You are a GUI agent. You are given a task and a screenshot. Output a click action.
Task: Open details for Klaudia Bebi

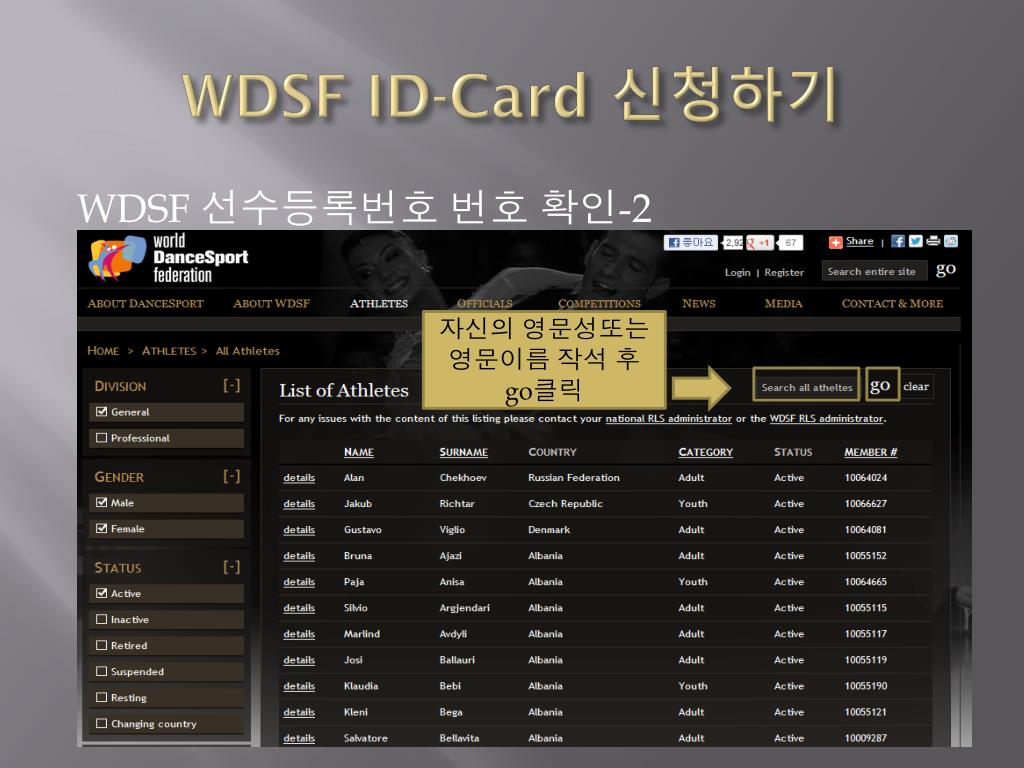[x=299, y=686]
